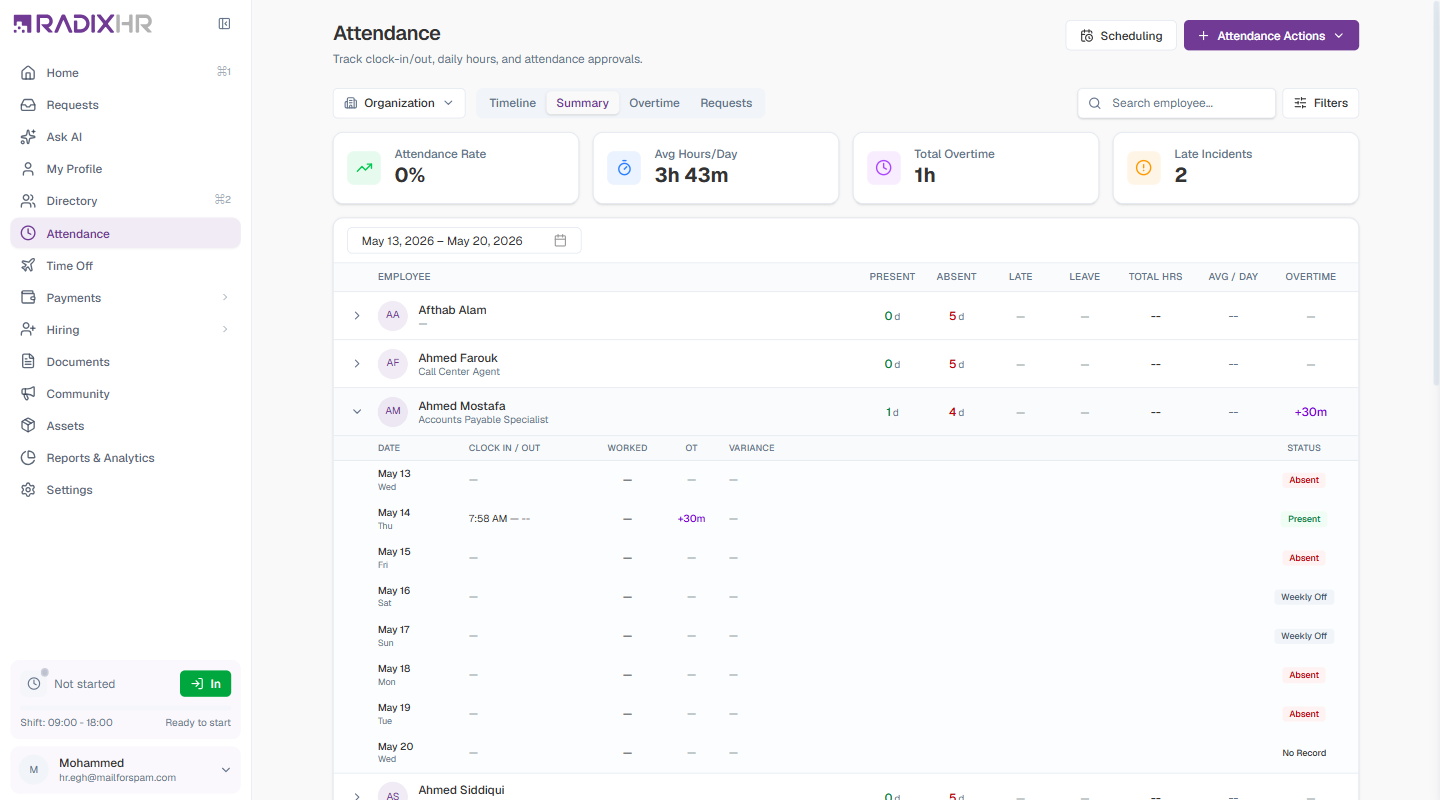1440x800 pixels.
Task: Click the calendar icon in date range
Action: 560,241
